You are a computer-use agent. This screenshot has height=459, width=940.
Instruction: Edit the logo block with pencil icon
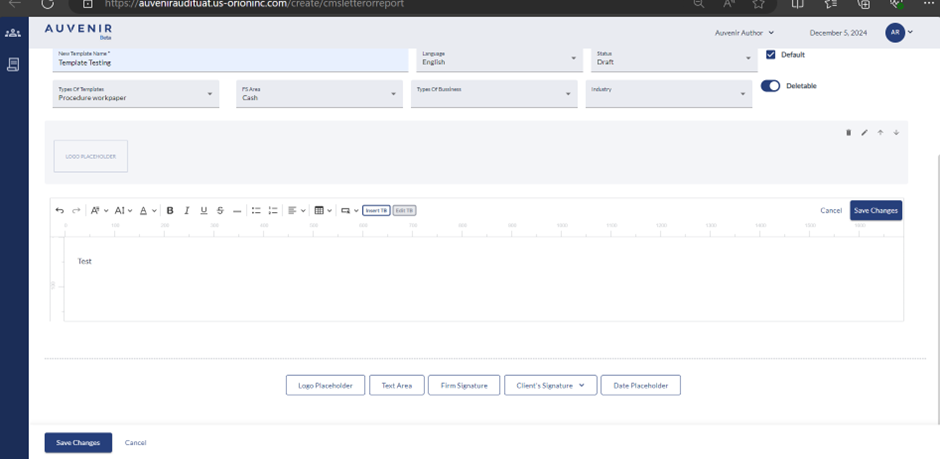click(865, 132)
